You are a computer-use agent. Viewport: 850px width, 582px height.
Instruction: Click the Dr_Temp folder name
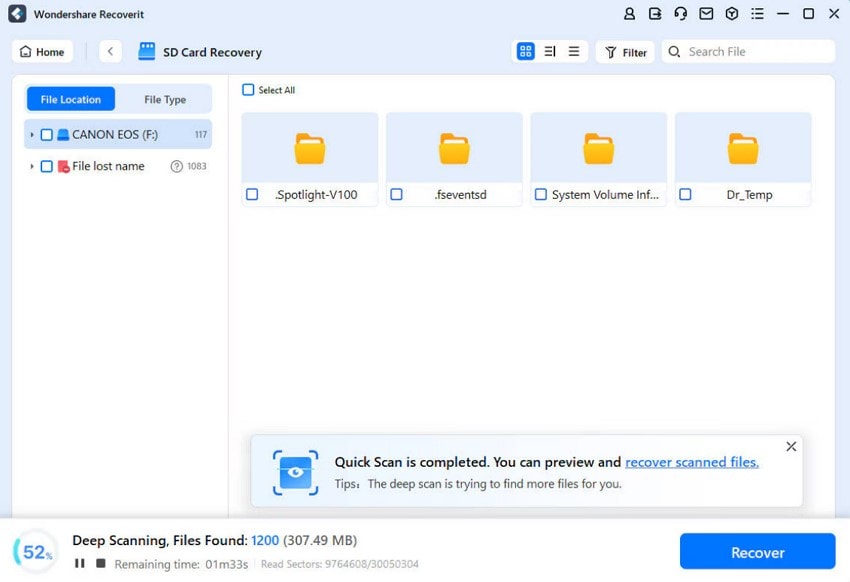[749, 195]
